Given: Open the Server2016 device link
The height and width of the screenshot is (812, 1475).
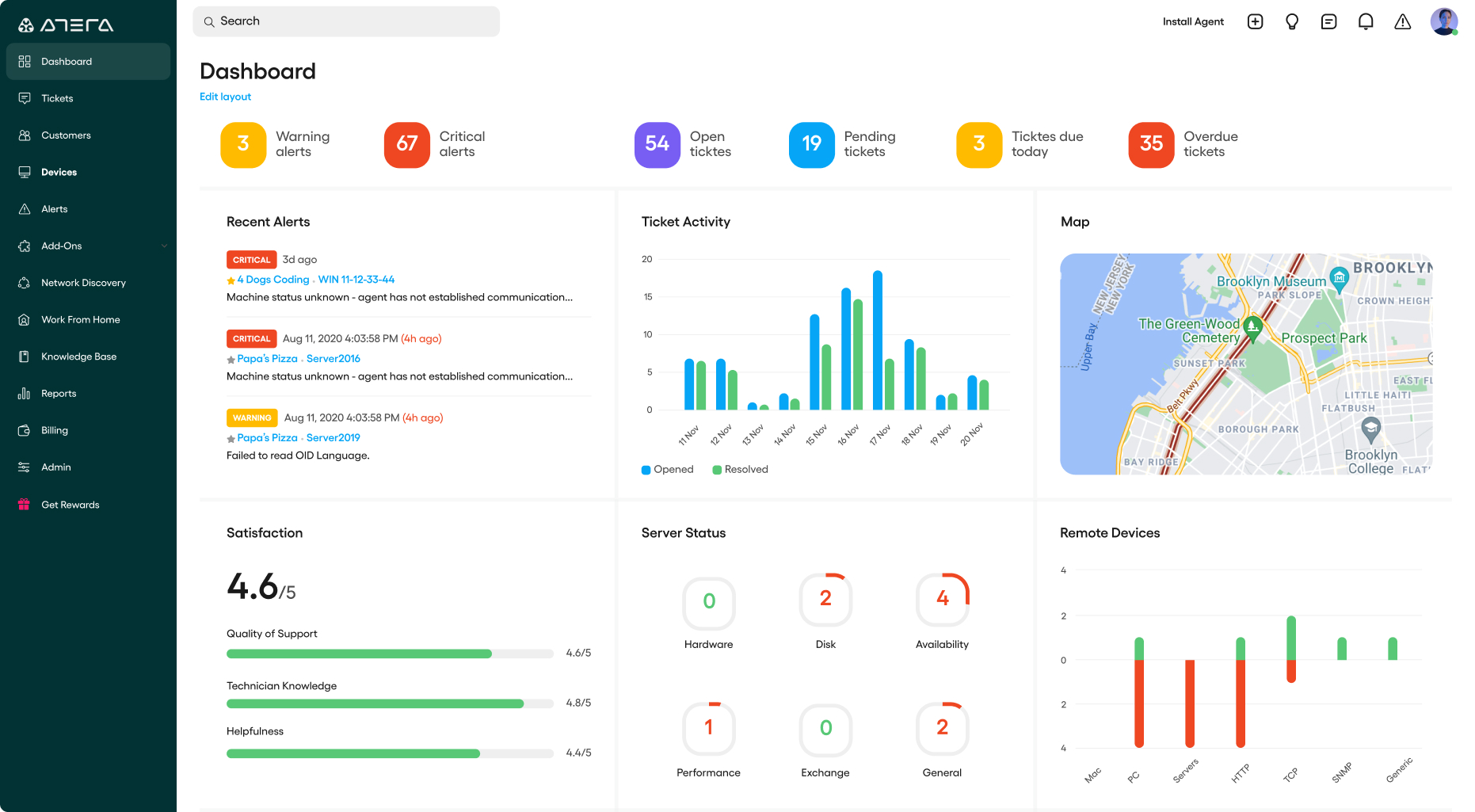Looking at the screenshot, I should (x=333, y=358).
